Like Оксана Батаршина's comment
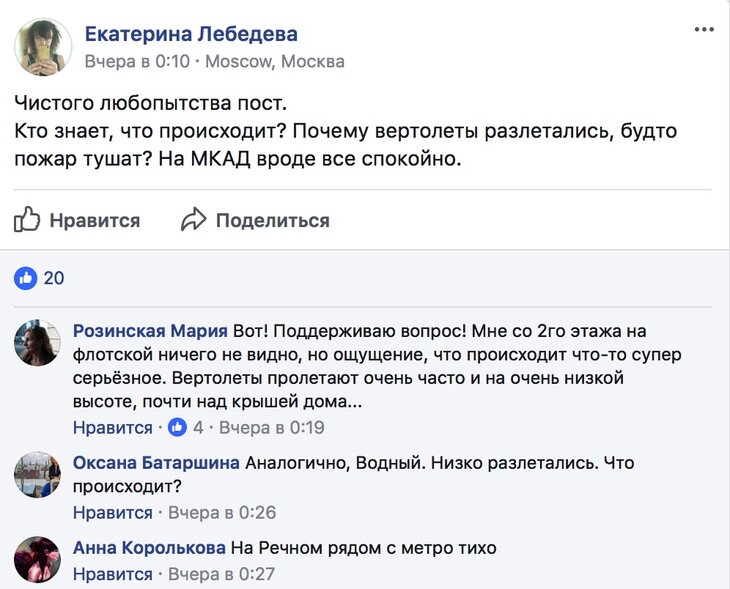The width and height of the screenshot is (730, 589). click(x=112, y=513)
